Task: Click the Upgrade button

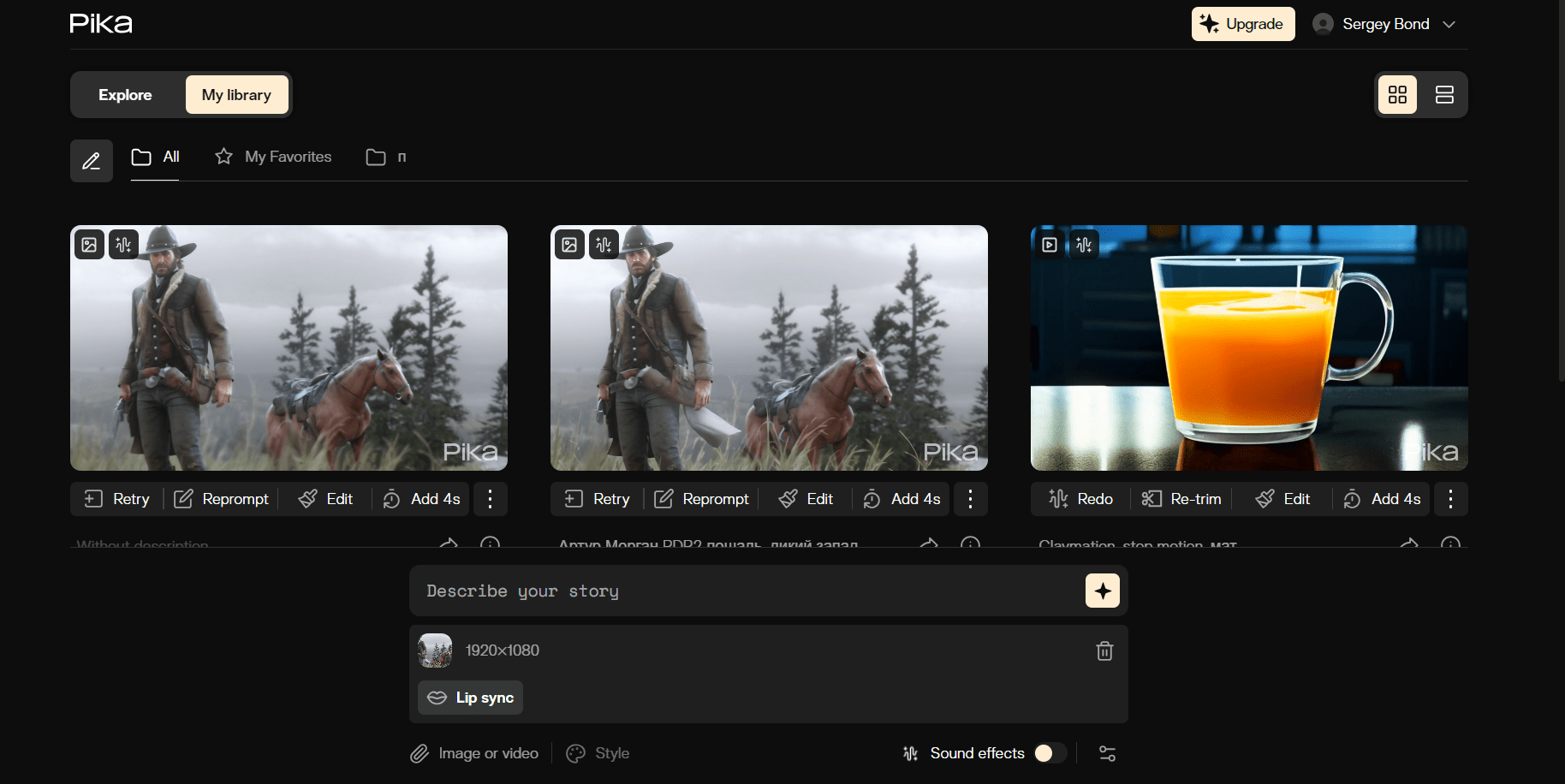Action: click(1243, 24)
